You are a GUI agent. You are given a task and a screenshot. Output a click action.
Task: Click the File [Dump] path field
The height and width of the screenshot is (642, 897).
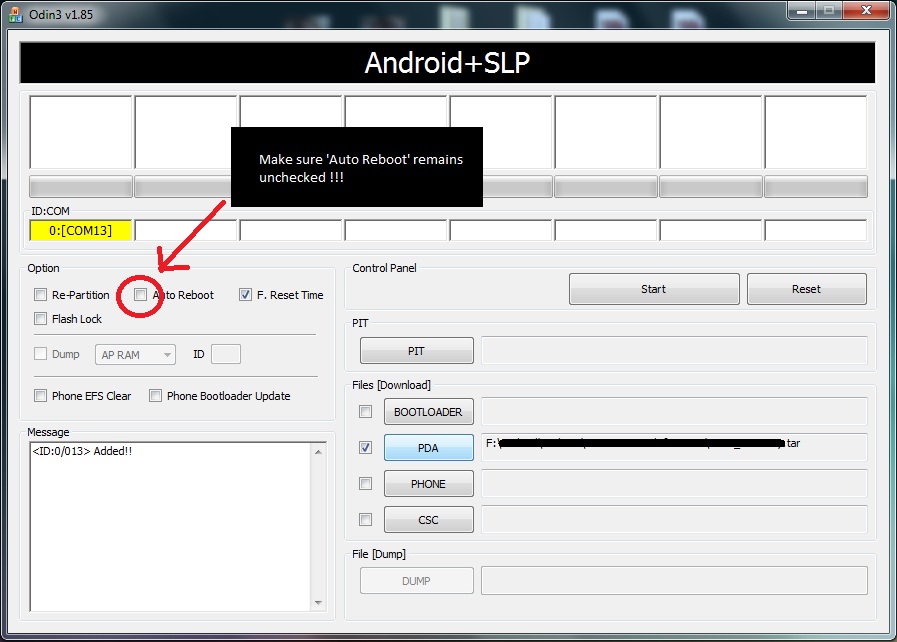coord(674,581)
